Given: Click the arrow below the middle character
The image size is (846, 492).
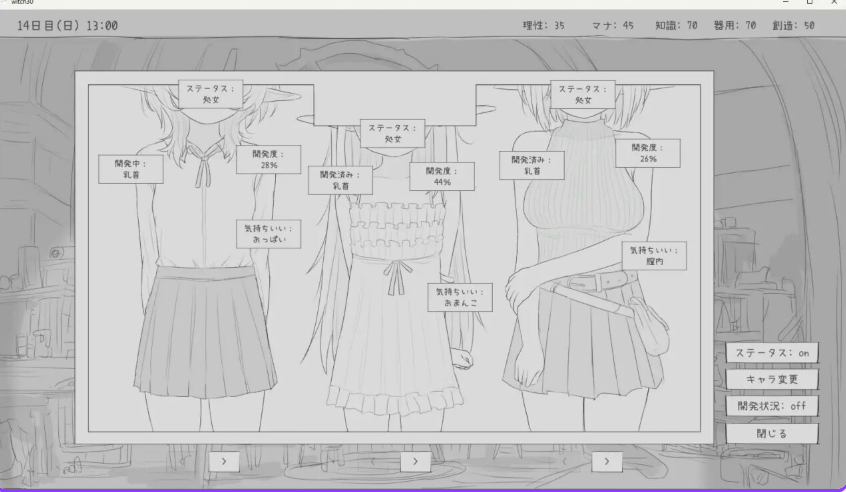Looking at the screenshot, I should (x=415, y=461).
